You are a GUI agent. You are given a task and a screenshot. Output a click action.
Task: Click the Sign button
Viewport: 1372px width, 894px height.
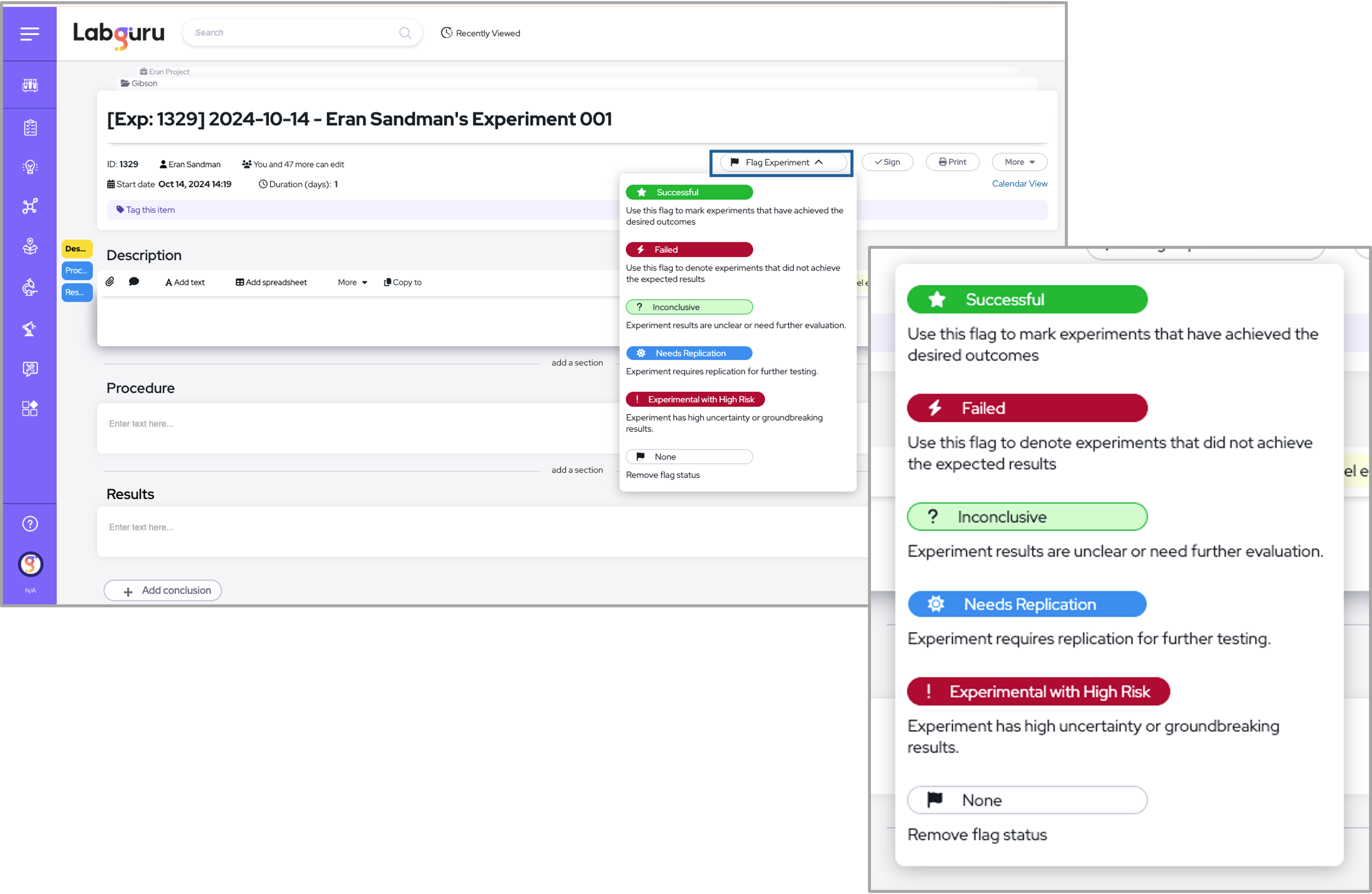pos(887,162)
